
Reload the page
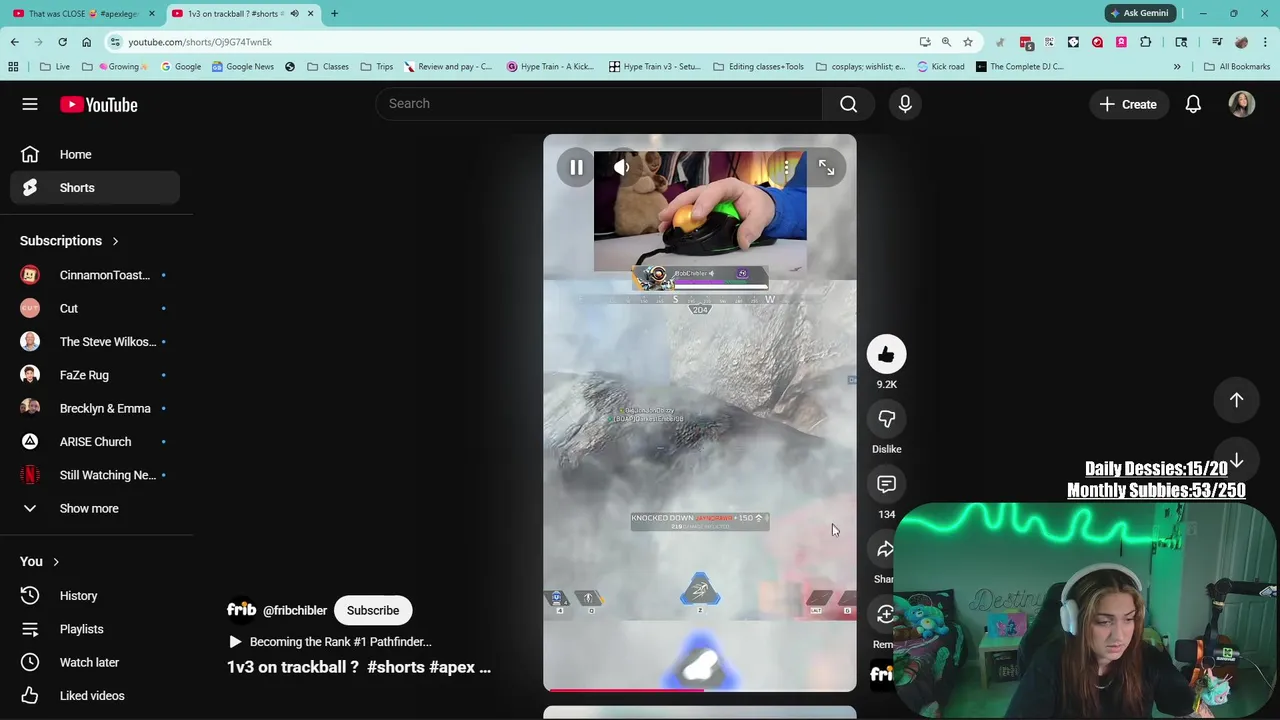(x=62, y=42)
